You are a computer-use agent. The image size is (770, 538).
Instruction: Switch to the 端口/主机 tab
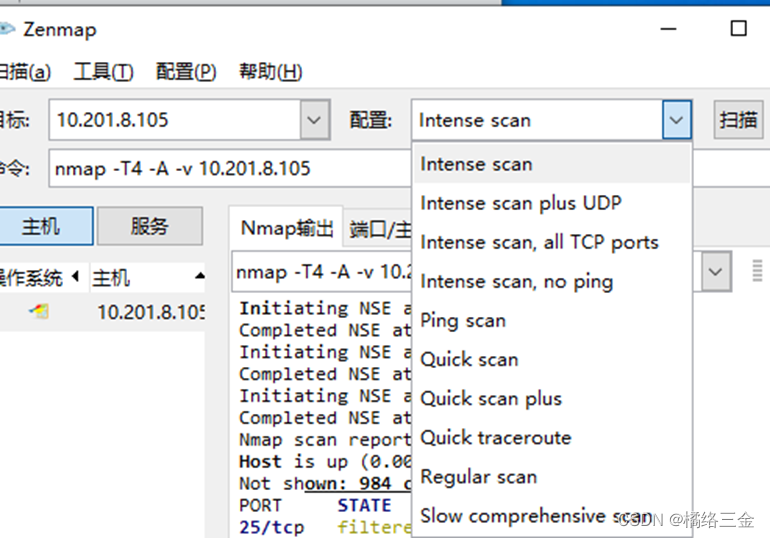379,229
